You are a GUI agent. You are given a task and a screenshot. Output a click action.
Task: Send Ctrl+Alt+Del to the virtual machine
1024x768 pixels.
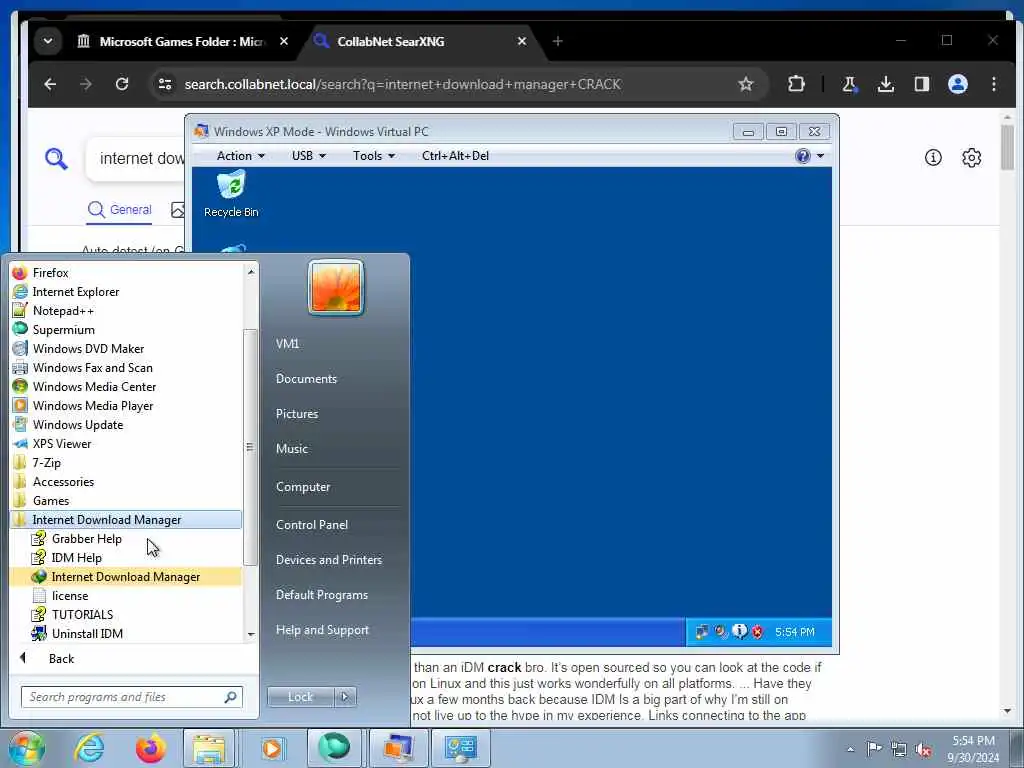455,156
